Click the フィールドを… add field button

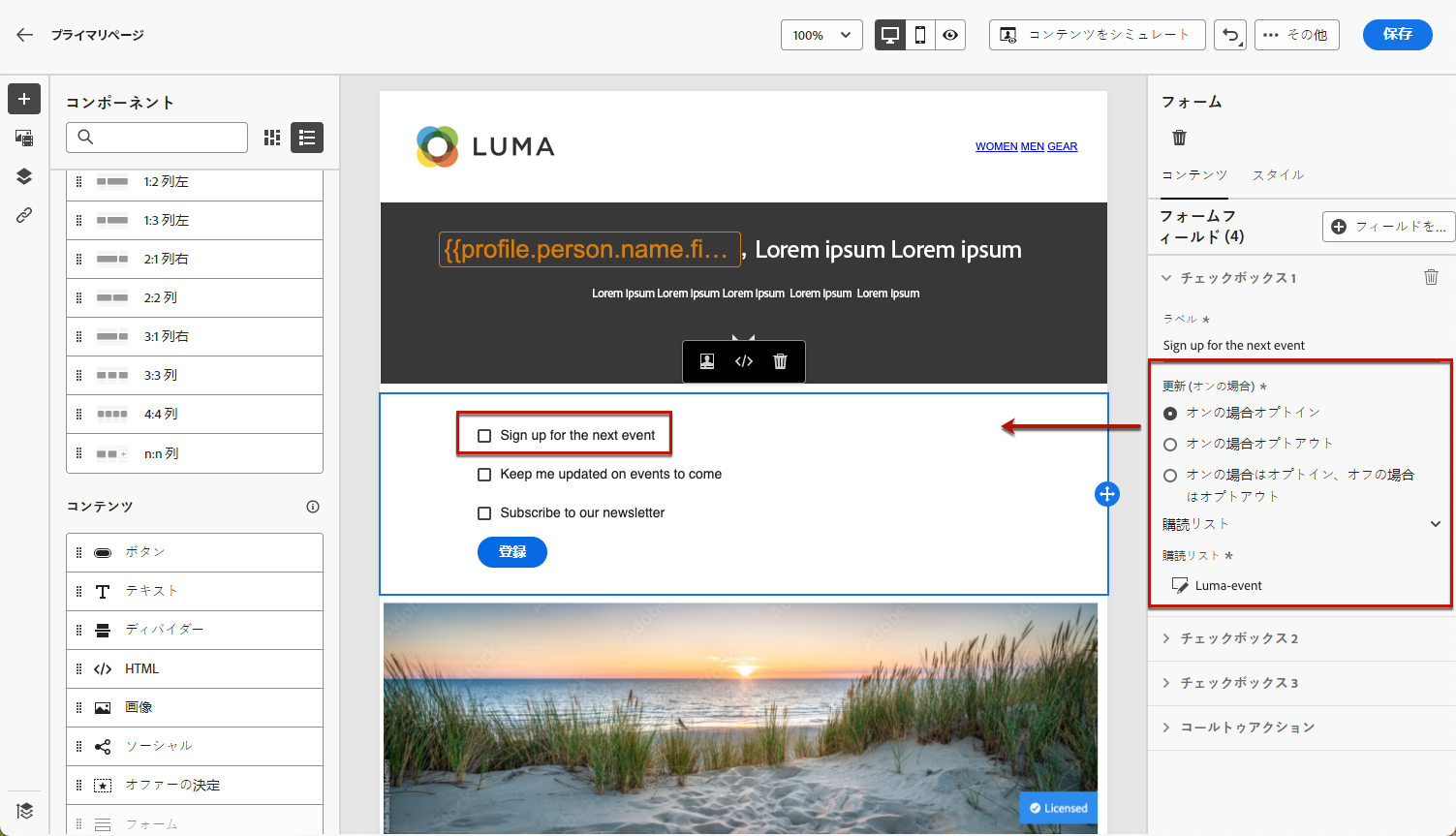[x=1388, y=227]
